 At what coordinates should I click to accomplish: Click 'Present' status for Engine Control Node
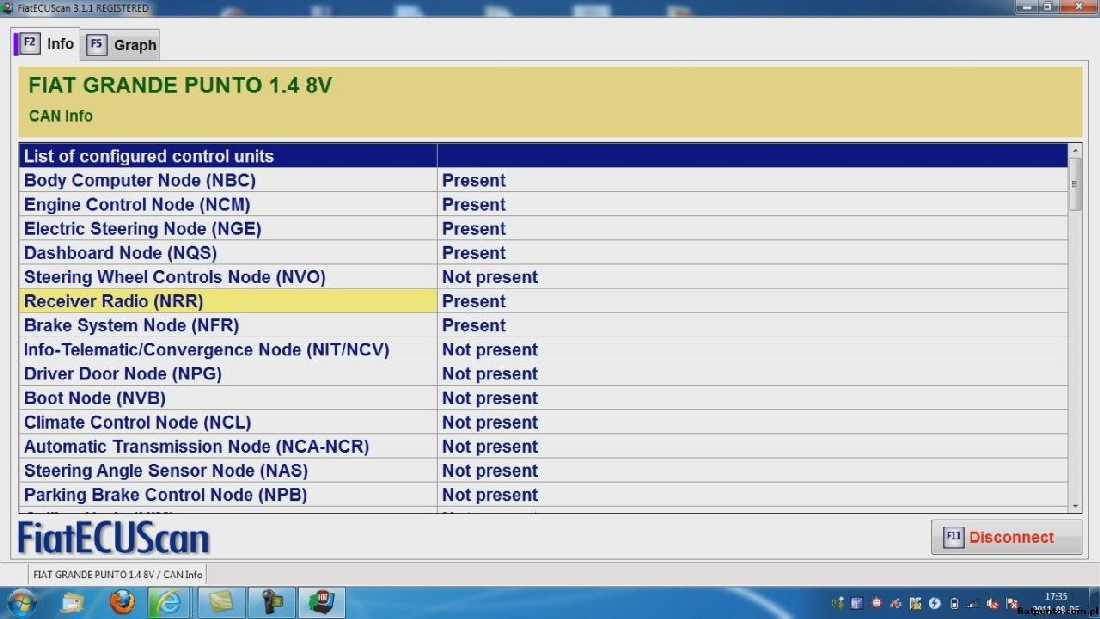[474, 204]
